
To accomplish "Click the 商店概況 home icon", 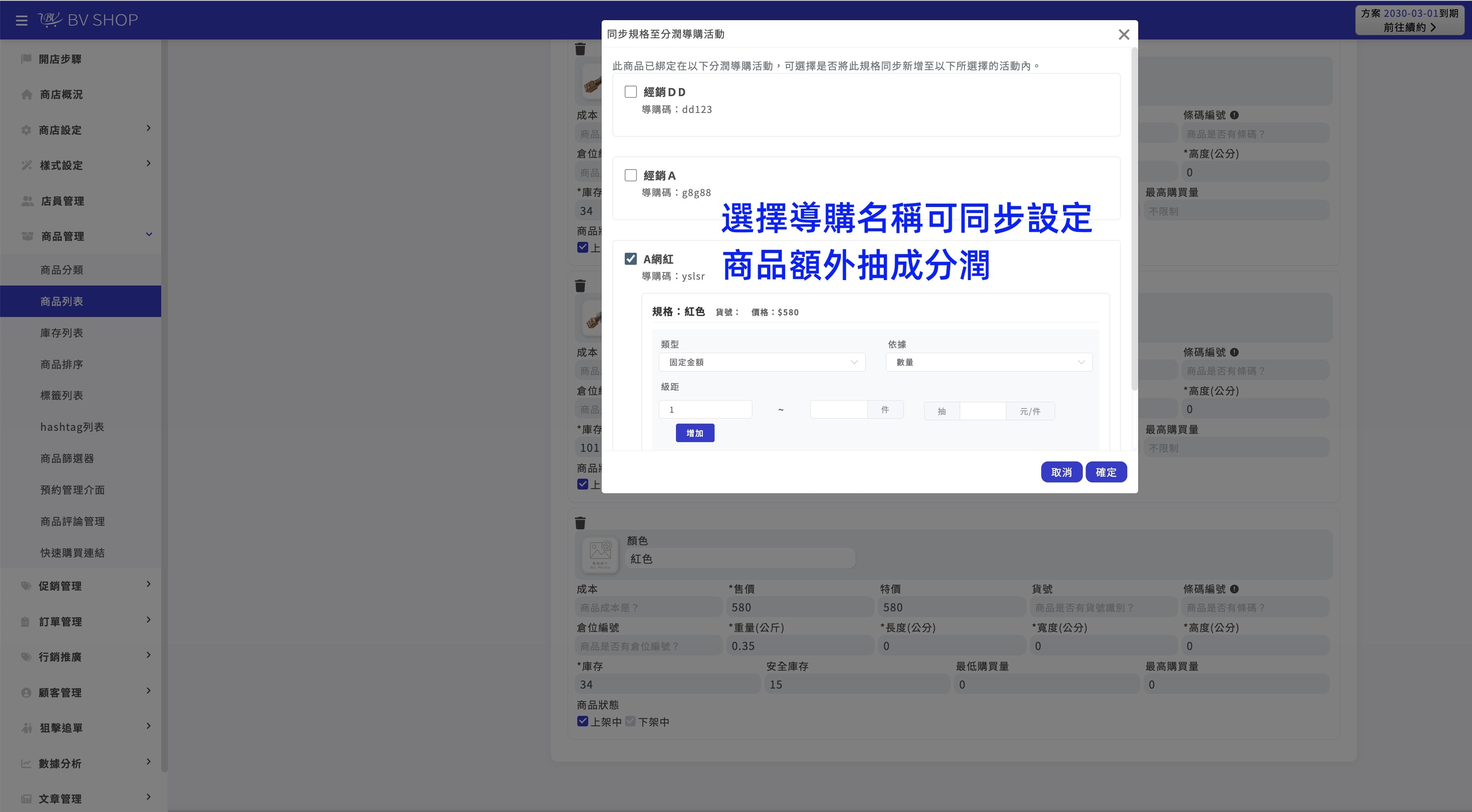I will 26,94.
